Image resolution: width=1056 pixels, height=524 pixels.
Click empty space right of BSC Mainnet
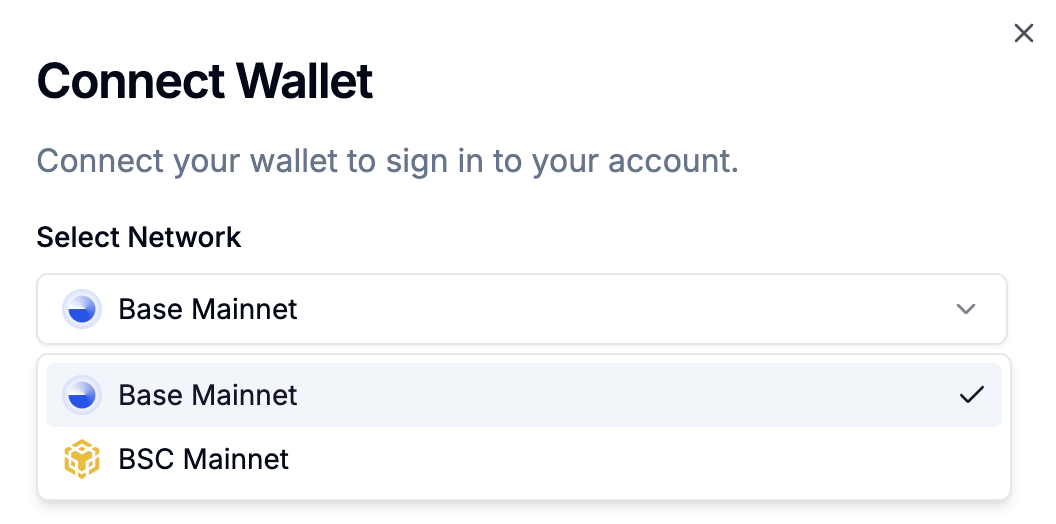click(x=640, y=459)
